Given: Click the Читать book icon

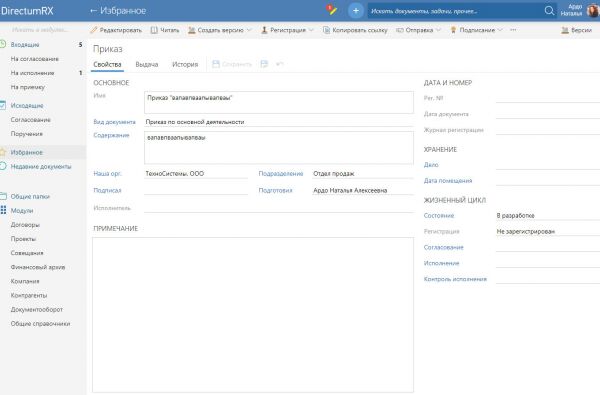Looking at the screenshot, I should click(x=154, y=30).
